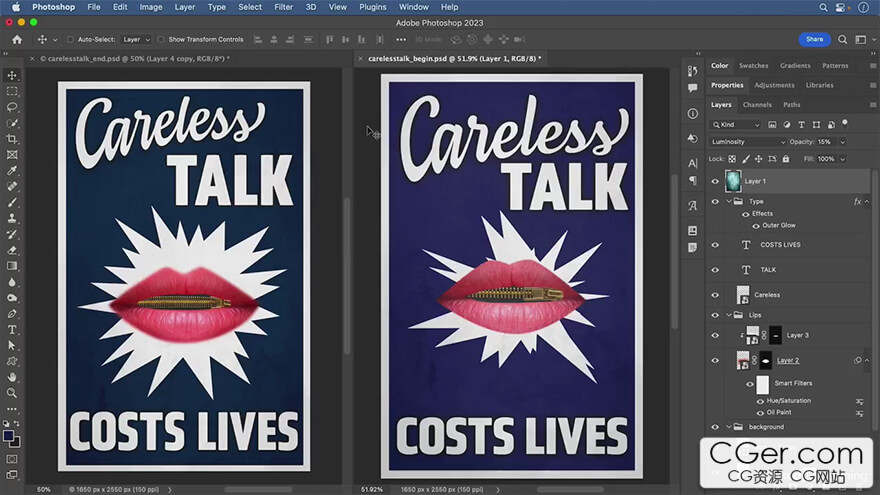Viewport: 880px width, 495px height.
Task: Toggle Oil Paint smart filter visibility
Action: pos(760,413)
